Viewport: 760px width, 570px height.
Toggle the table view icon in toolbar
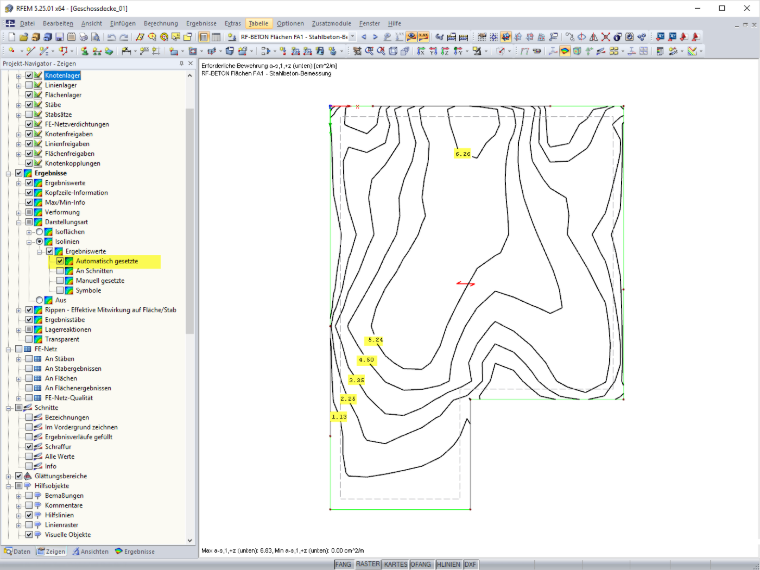coord(216,37)
